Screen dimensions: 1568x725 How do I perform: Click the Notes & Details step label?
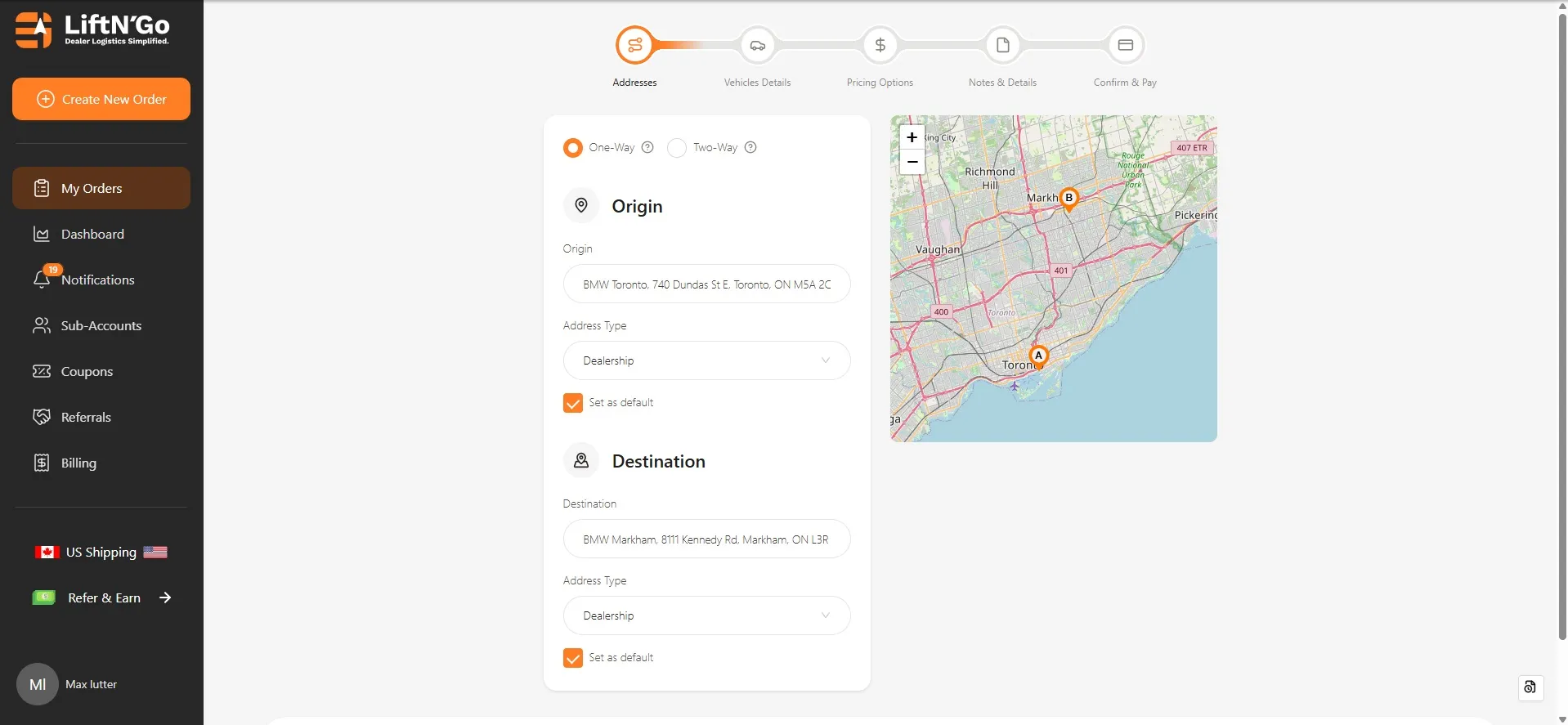pos(1002,83)
